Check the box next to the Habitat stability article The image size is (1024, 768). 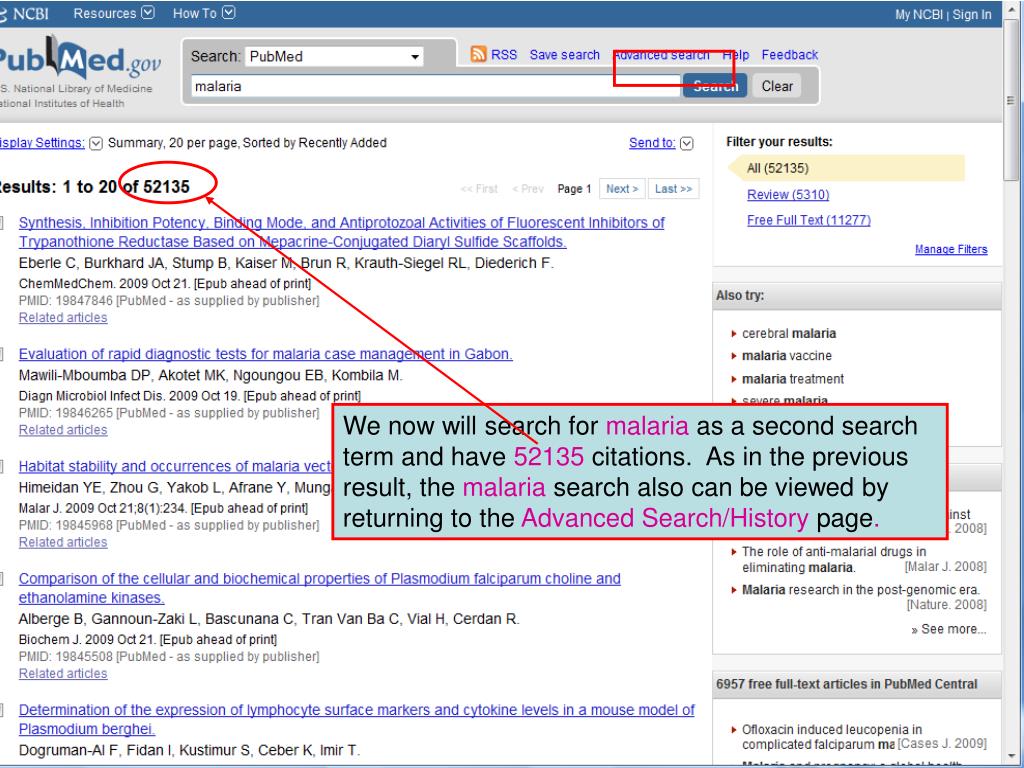2,466
